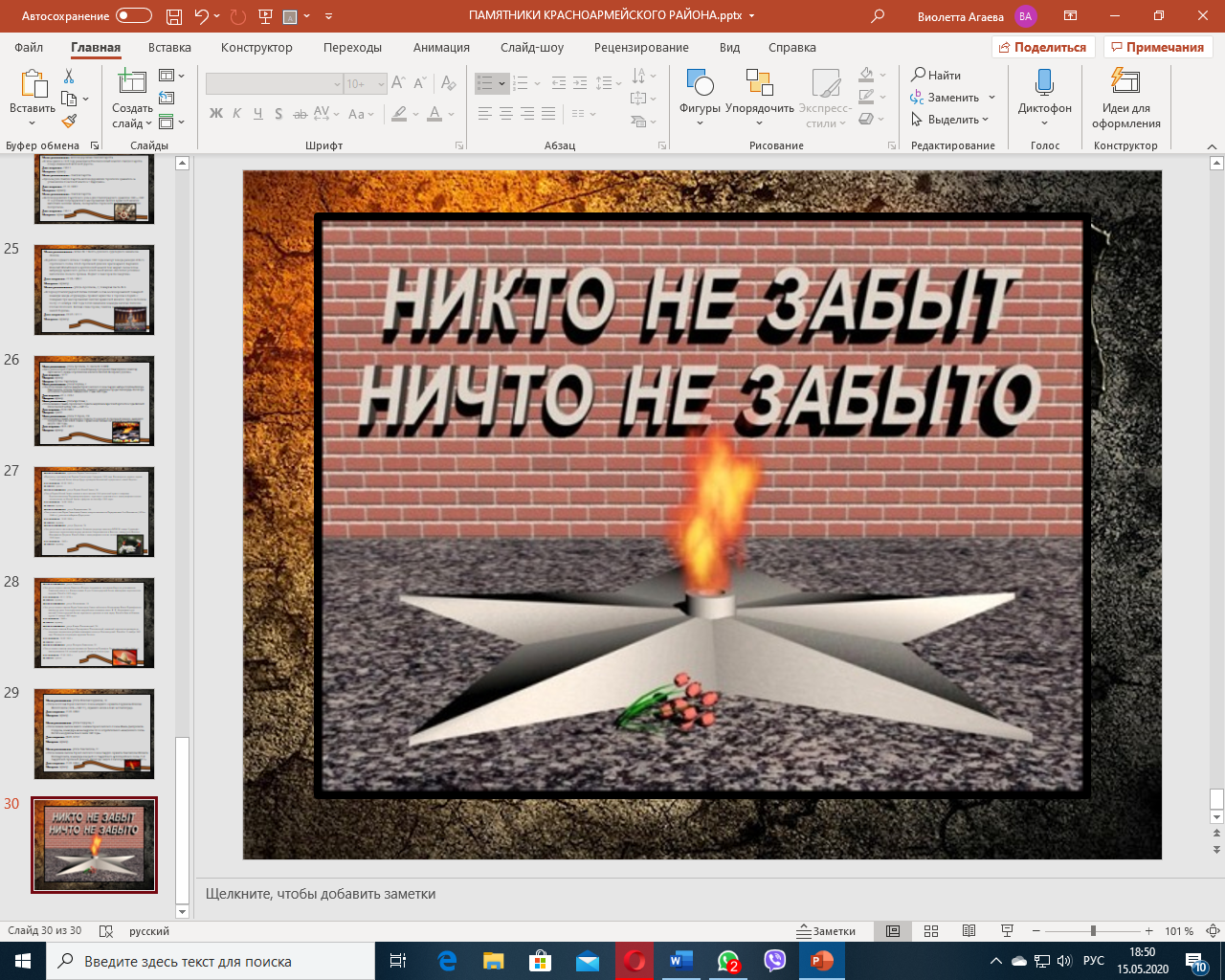1225x980 pixels.
Task: Expand the Заменить dropdown arrow
Action: pos(991,98)
